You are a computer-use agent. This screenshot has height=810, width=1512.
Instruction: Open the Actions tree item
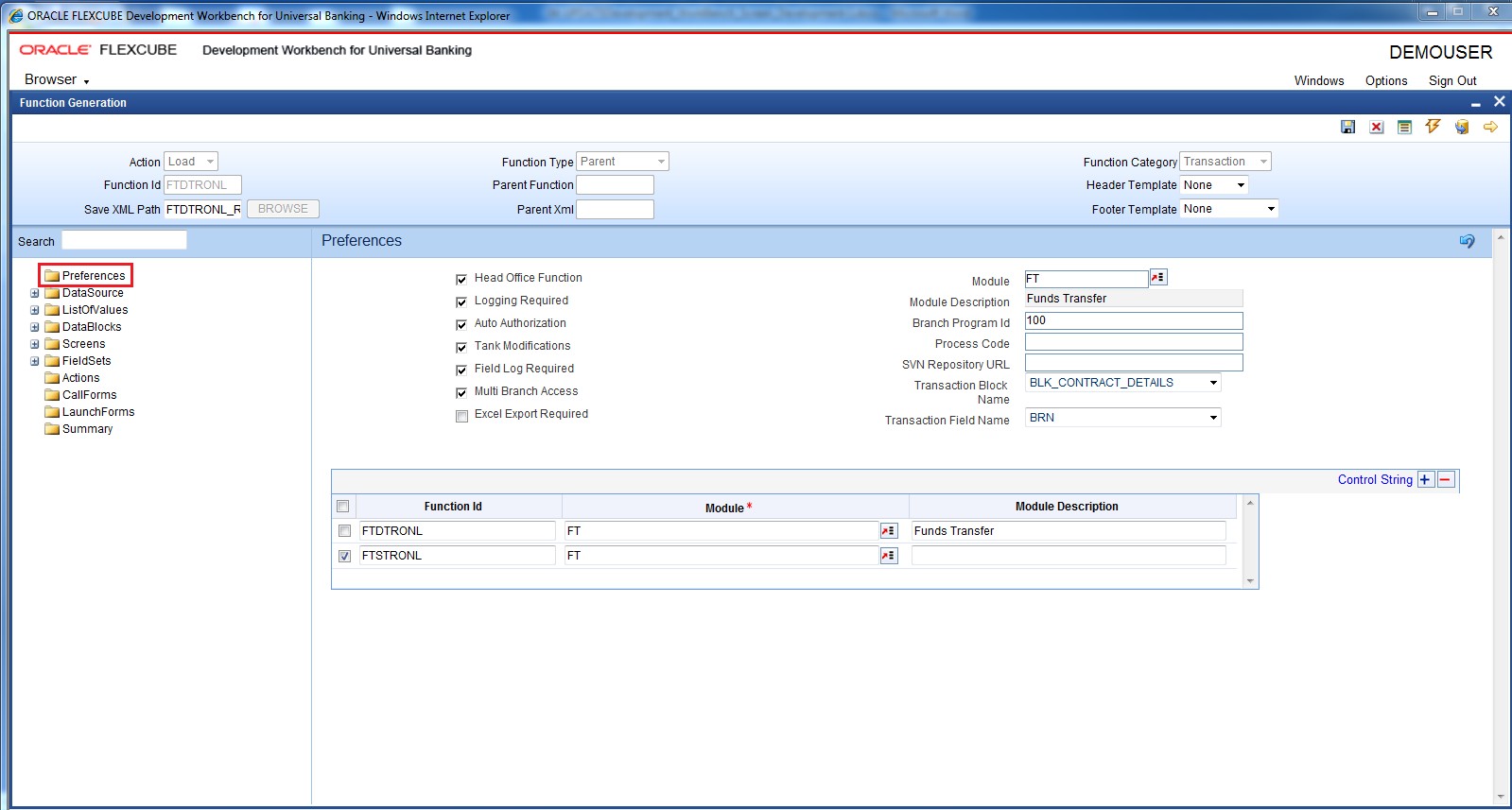click(x=80, y=378)
